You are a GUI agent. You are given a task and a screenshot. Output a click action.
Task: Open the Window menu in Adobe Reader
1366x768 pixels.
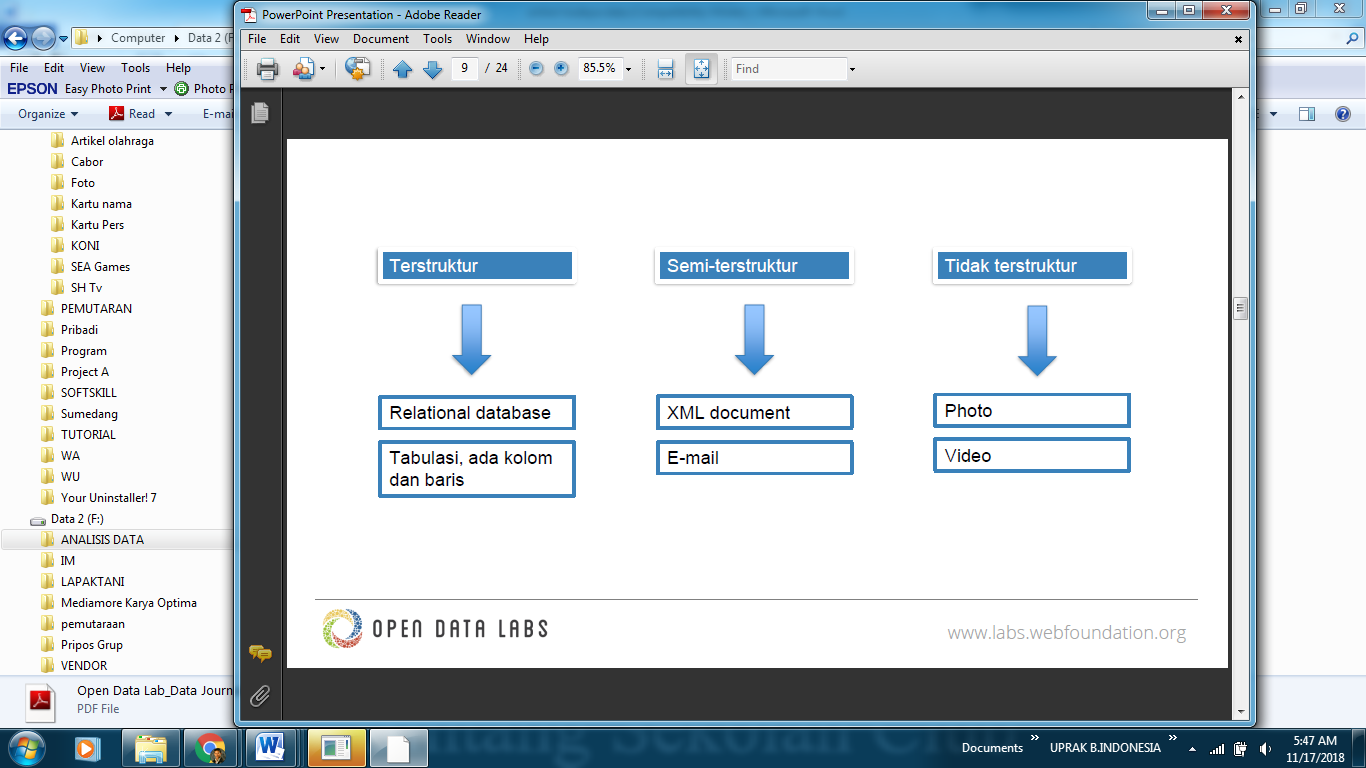click(488, 39)
